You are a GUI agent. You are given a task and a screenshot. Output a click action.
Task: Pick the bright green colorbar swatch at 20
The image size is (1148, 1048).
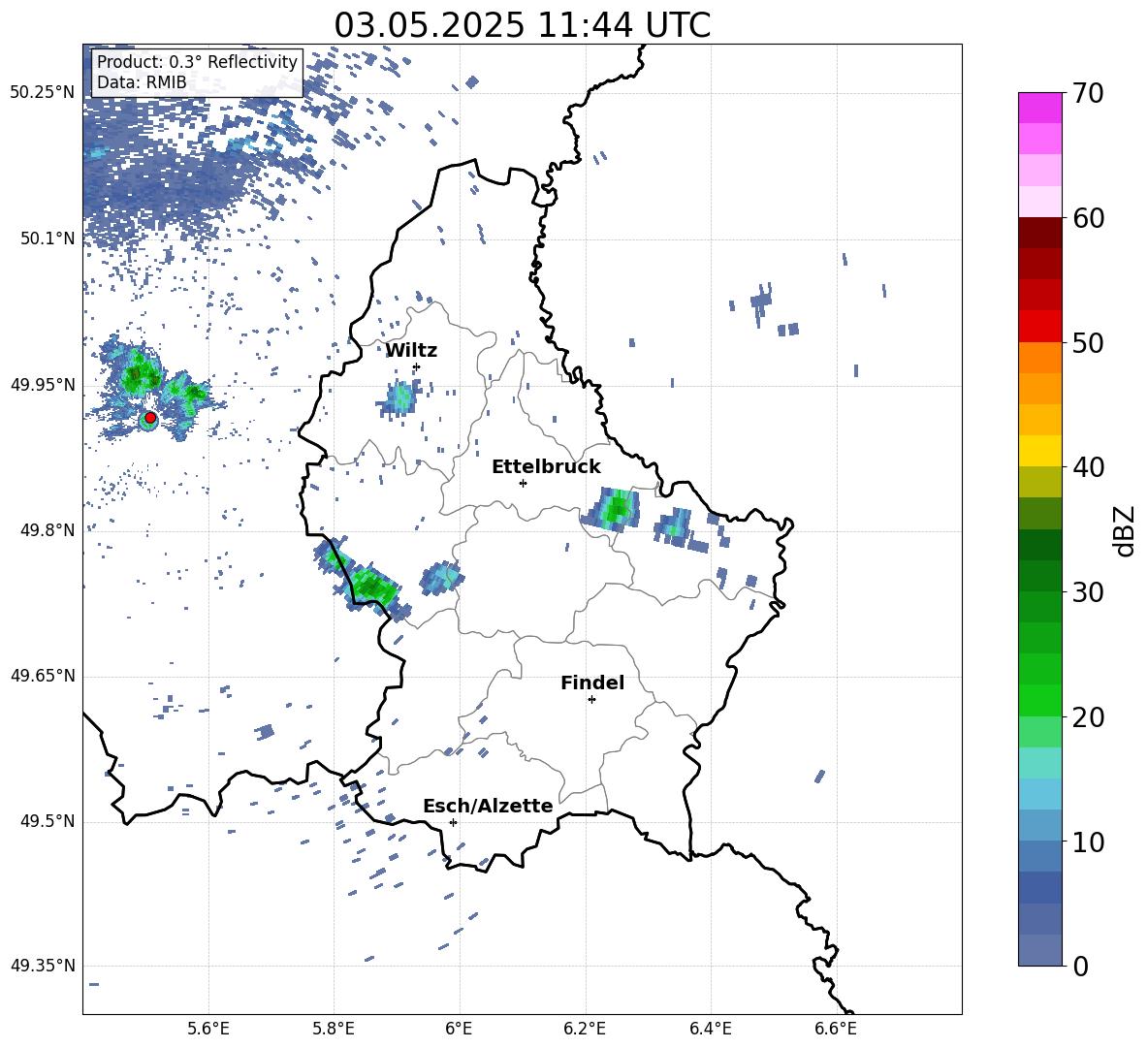(x=1039, y=700)
